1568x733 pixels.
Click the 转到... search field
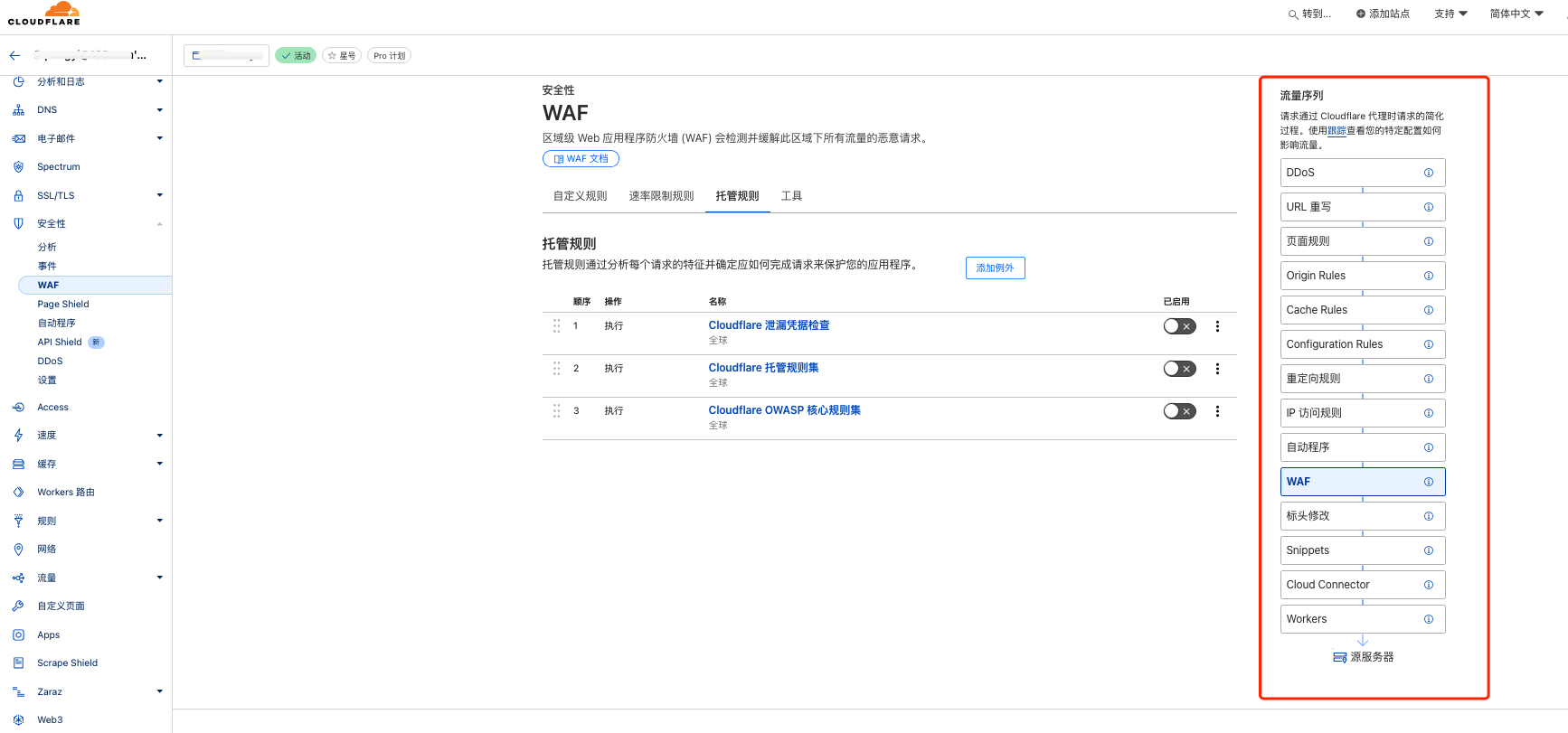pos(1310,14)
